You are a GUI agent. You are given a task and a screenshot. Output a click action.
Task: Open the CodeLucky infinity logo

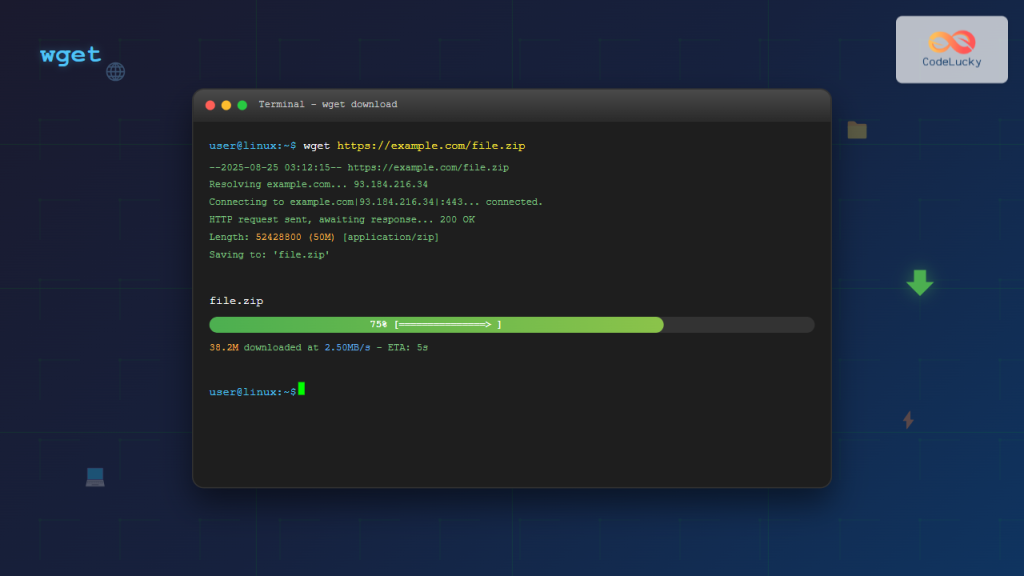(950, 39)
